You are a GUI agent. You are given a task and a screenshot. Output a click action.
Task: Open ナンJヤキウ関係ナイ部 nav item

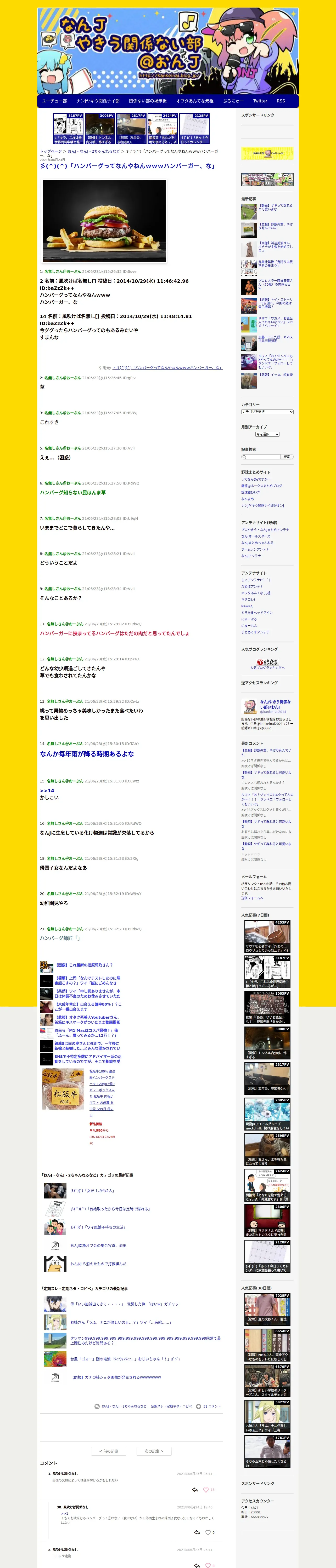coord(98,101)
